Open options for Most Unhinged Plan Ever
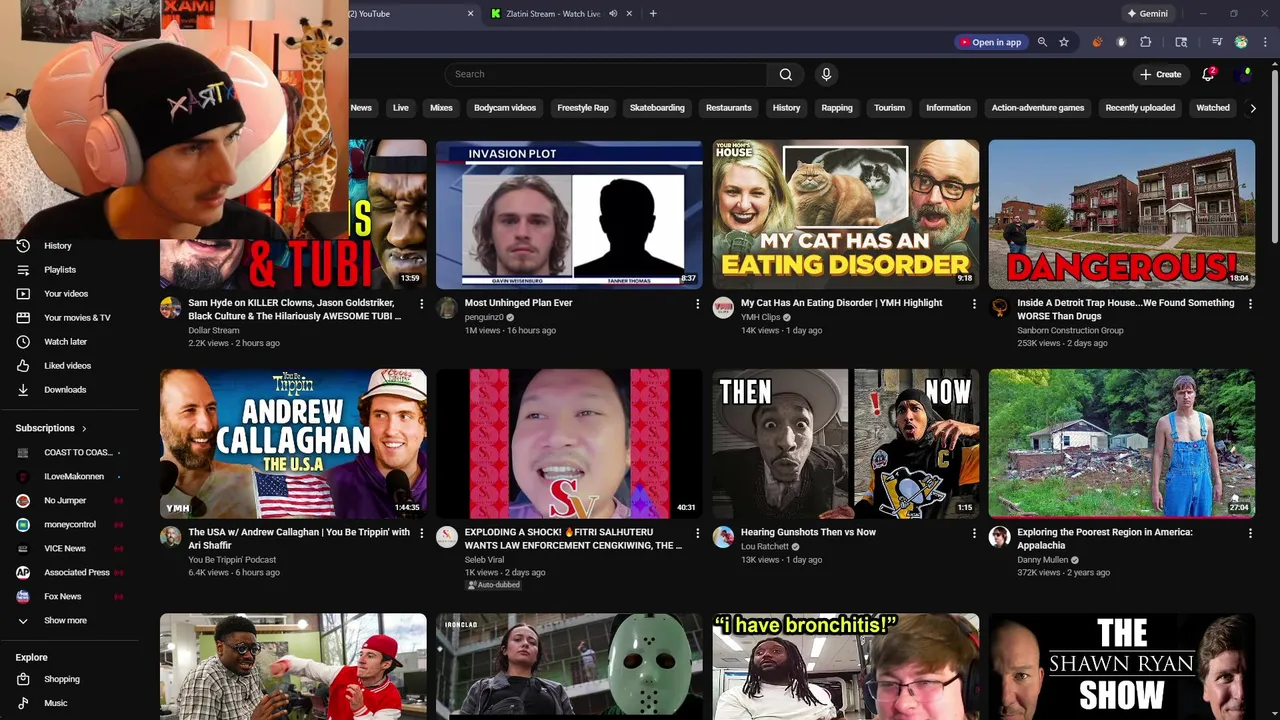This screenshot has width=1280, height=720. click(698, 304)
